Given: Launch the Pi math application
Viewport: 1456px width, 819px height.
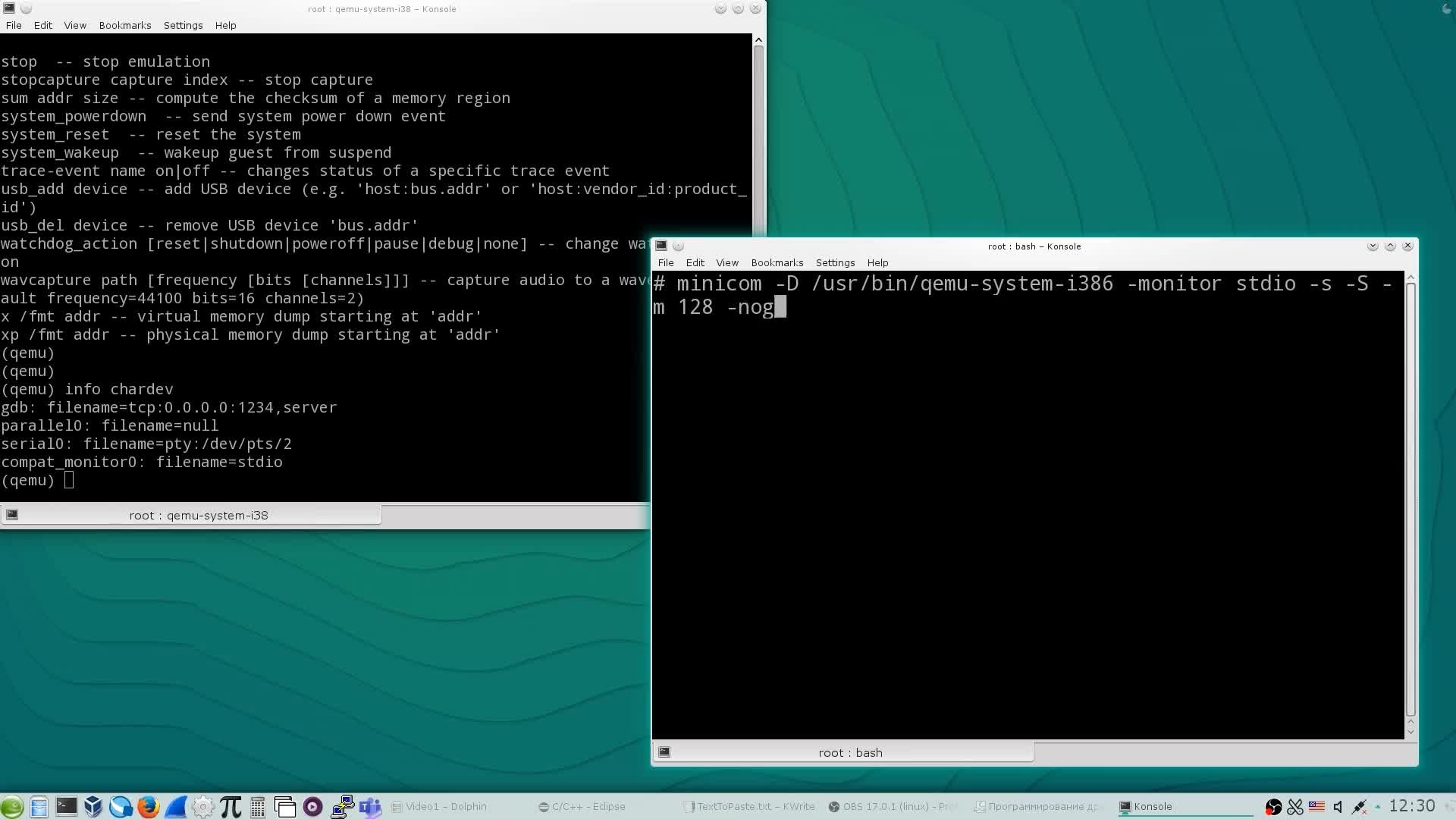Looking at the screenshot, I should pos(231,806).
